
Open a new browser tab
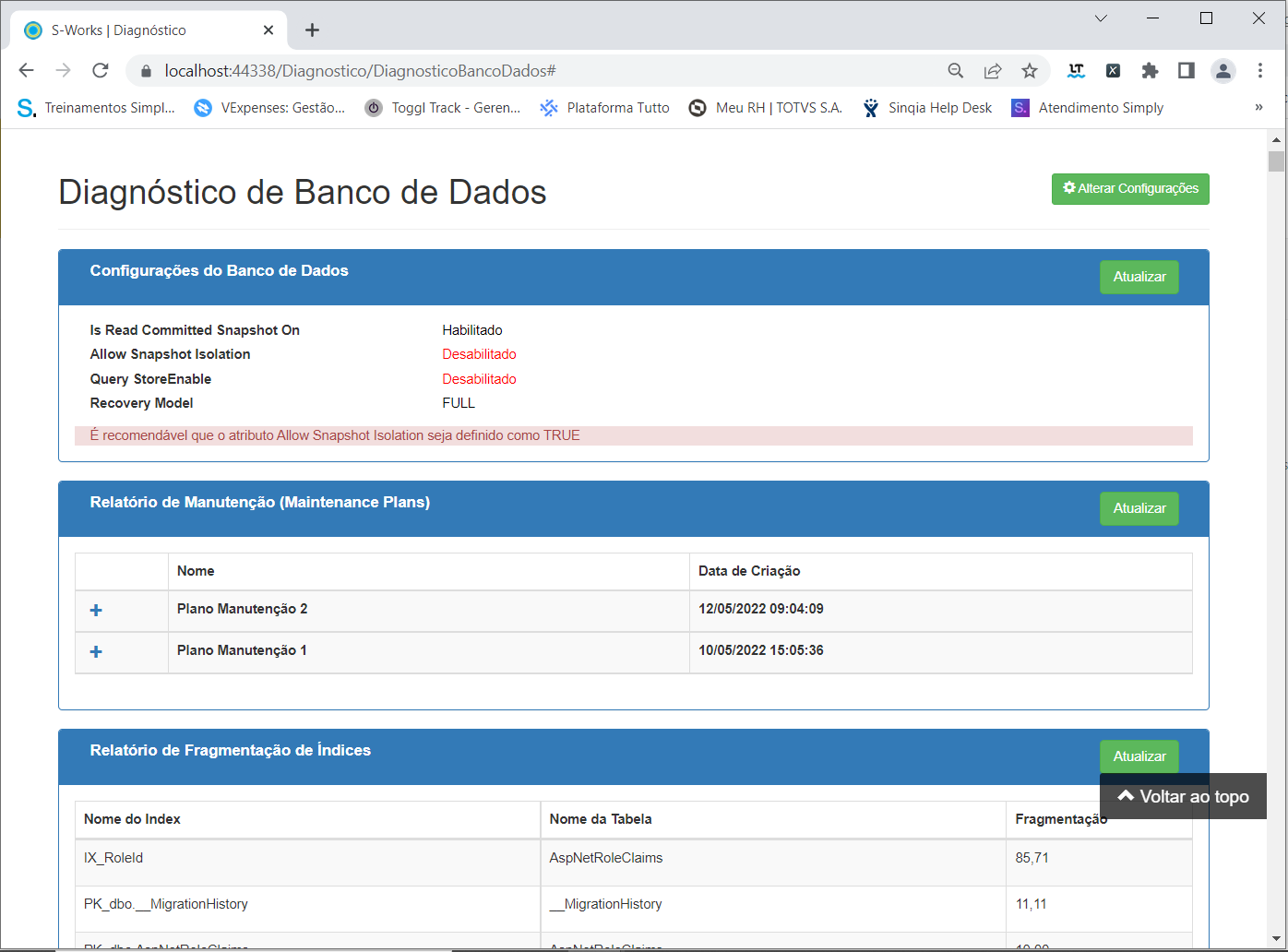click(x=312, y=30)
